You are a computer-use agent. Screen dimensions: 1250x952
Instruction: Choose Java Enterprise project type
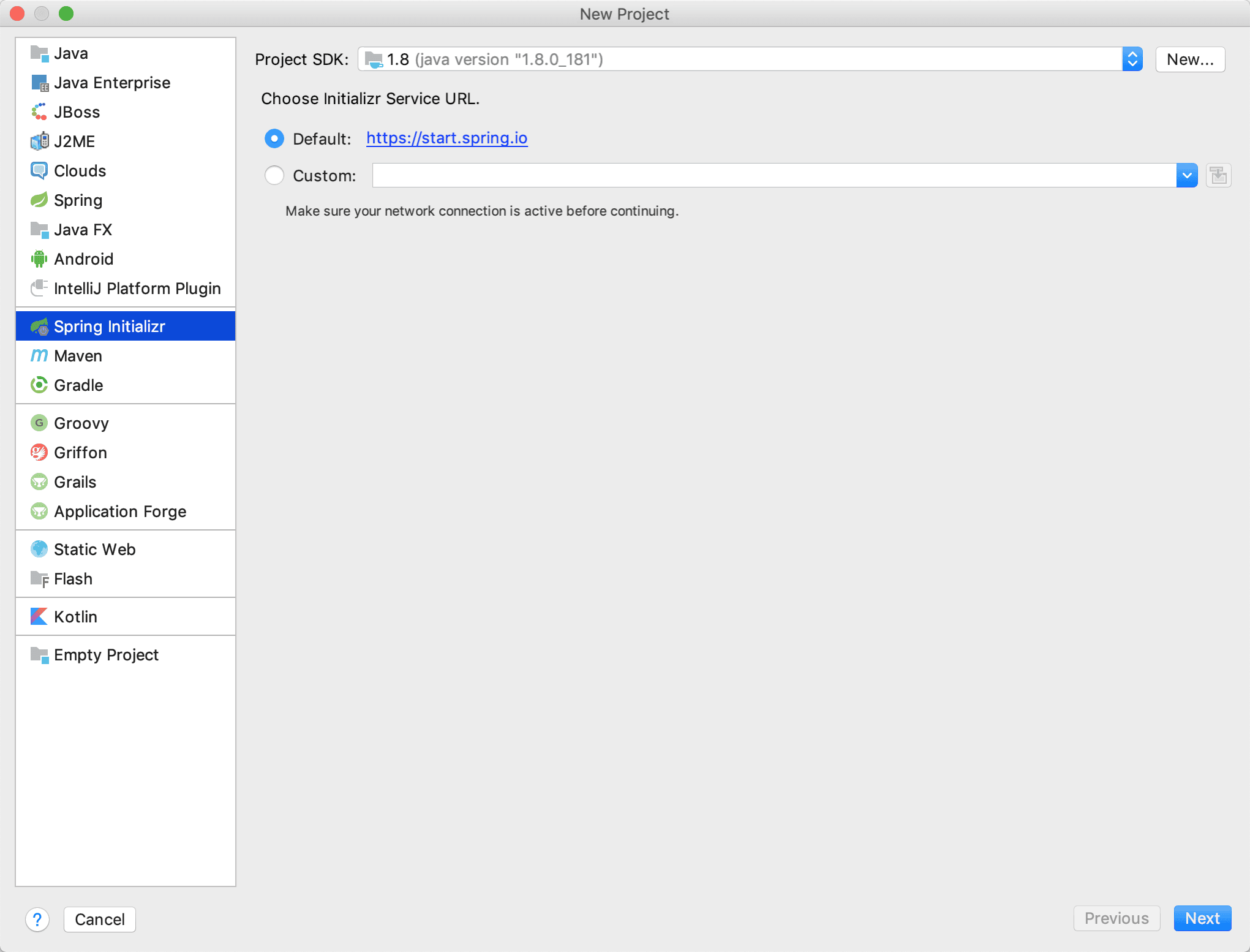(112, 83)
